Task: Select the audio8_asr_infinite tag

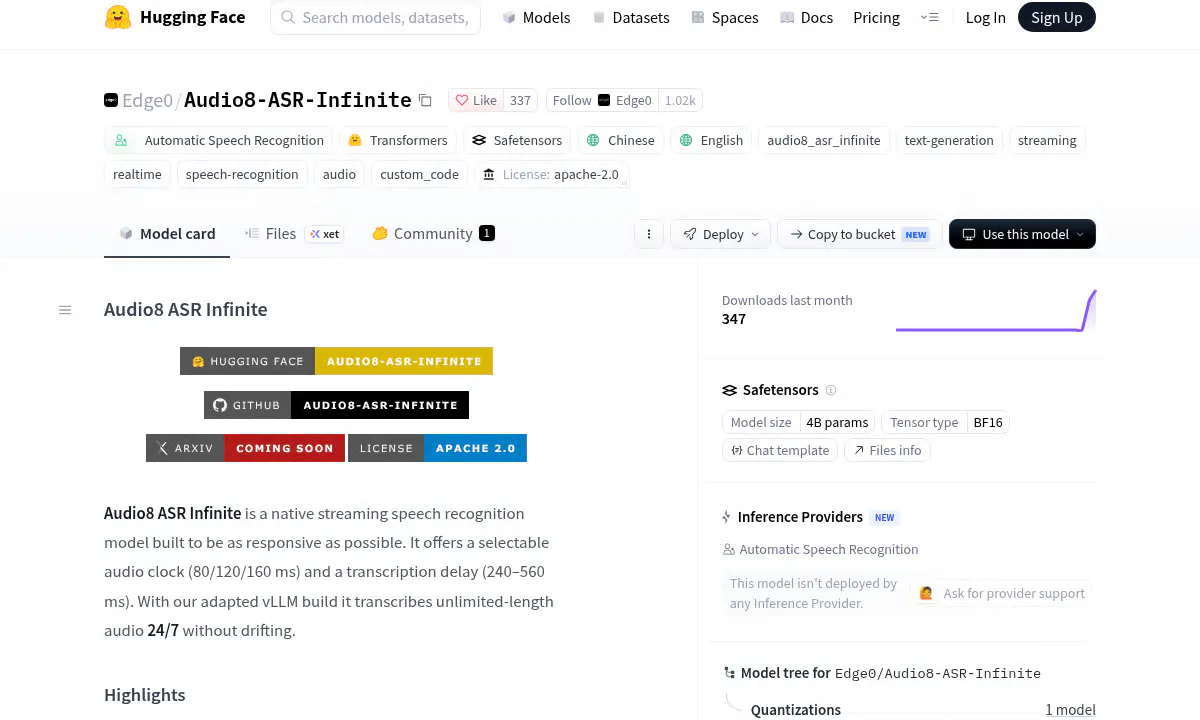Action: tap(824, 140)
